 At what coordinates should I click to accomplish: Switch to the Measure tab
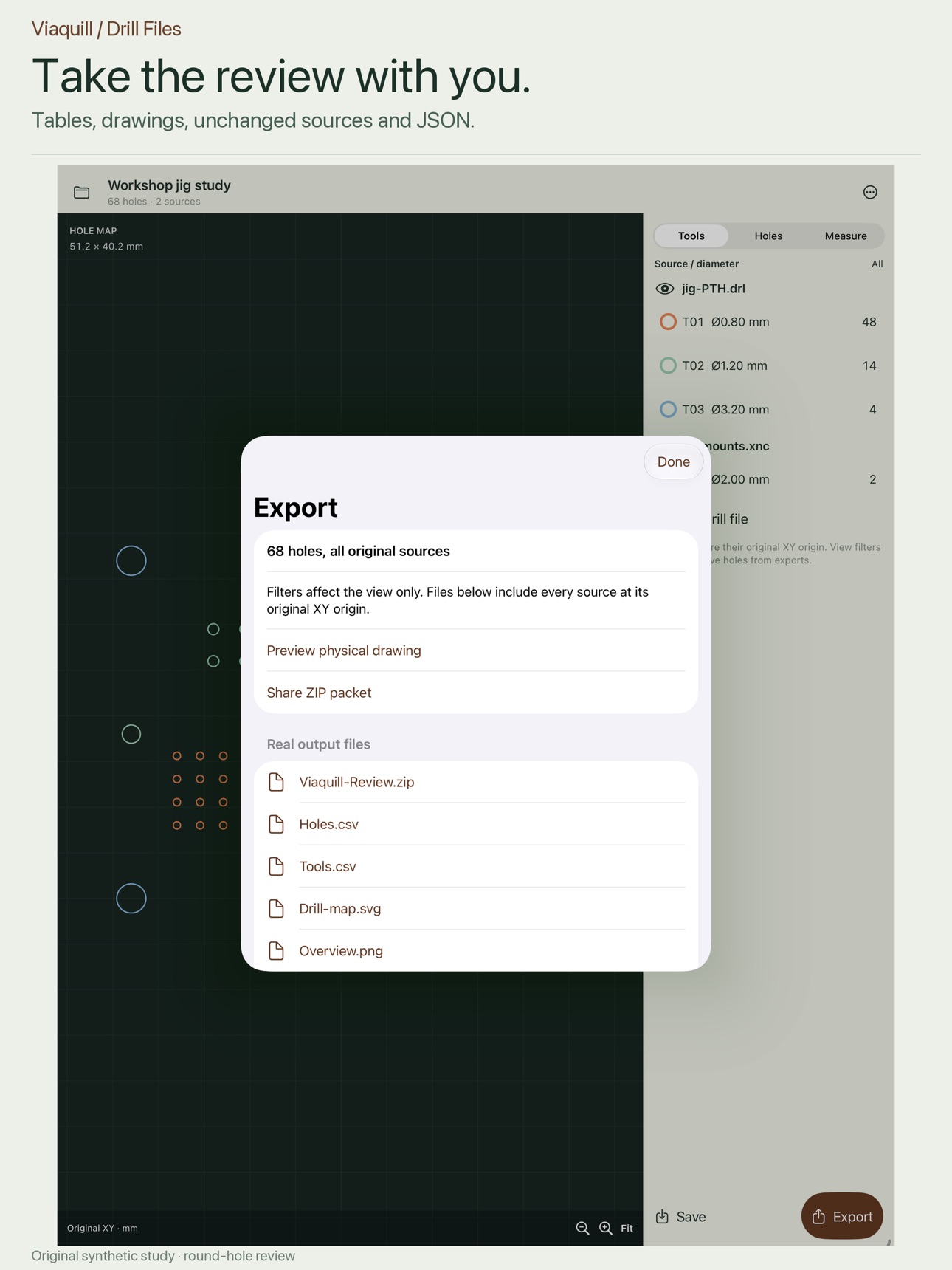click(x=846, y=236)
